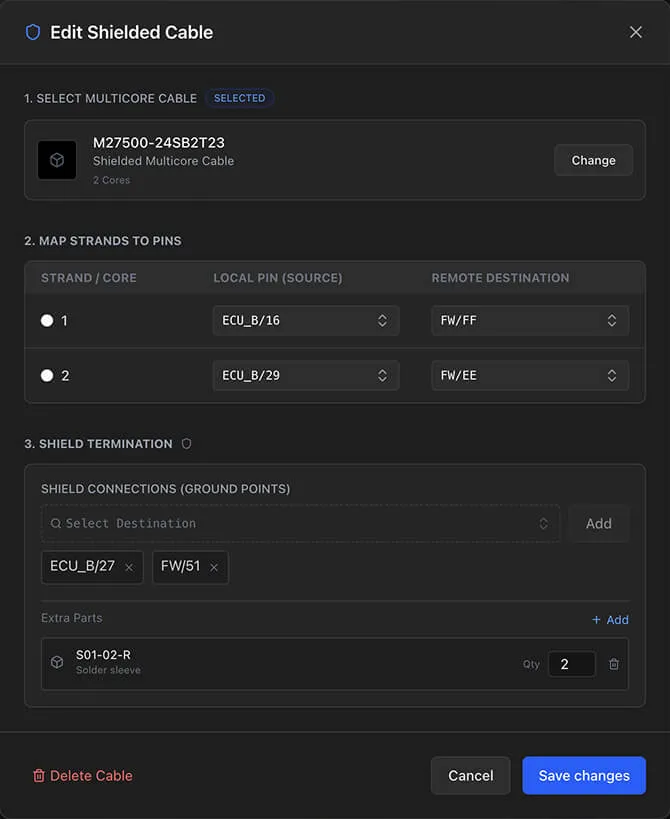Close the Edit Shielded Cable dialog

tap(636, 32)
